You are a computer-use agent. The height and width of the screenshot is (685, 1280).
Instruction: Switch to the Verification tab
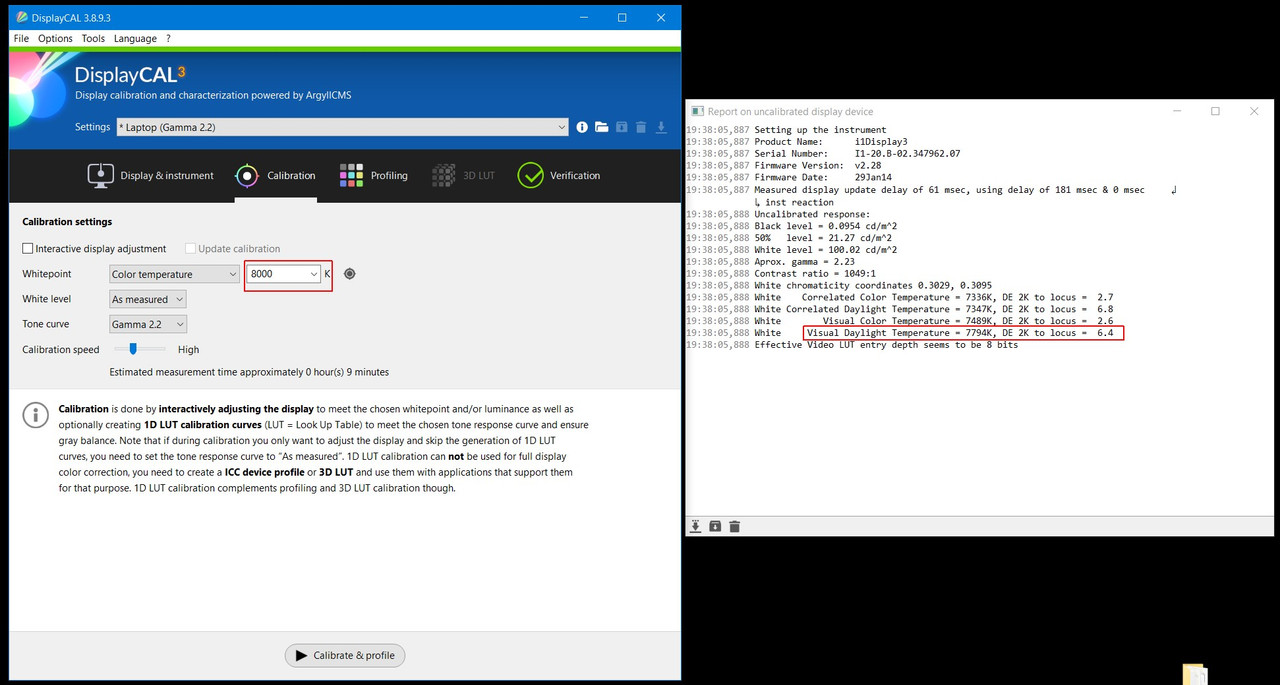coord(559,175)
